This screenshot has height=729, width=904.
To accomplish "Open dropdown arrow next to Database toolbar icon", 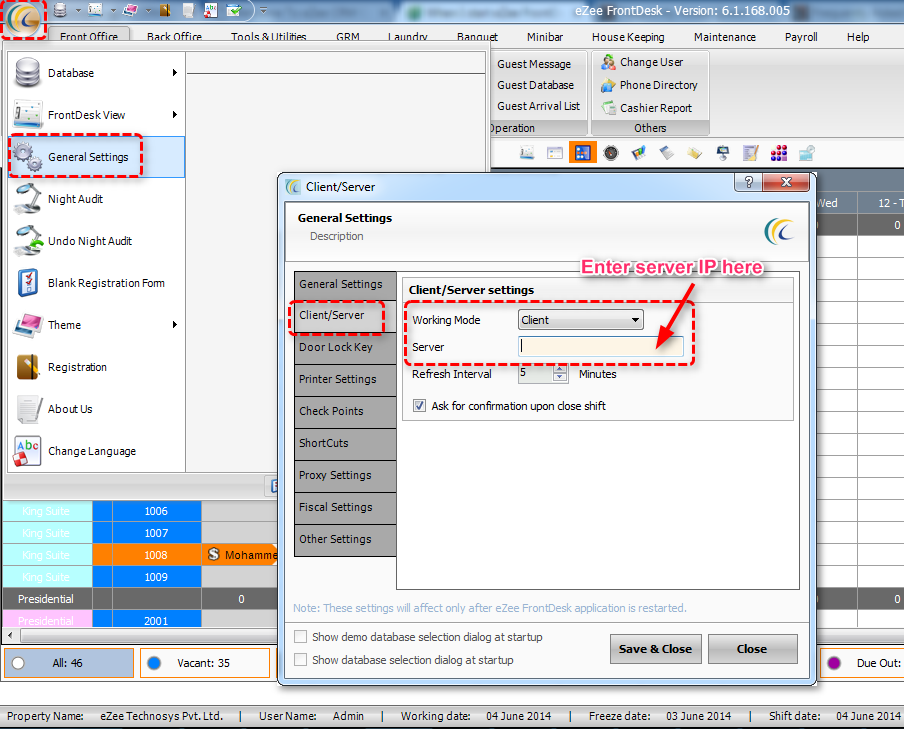I will (78, 10).
